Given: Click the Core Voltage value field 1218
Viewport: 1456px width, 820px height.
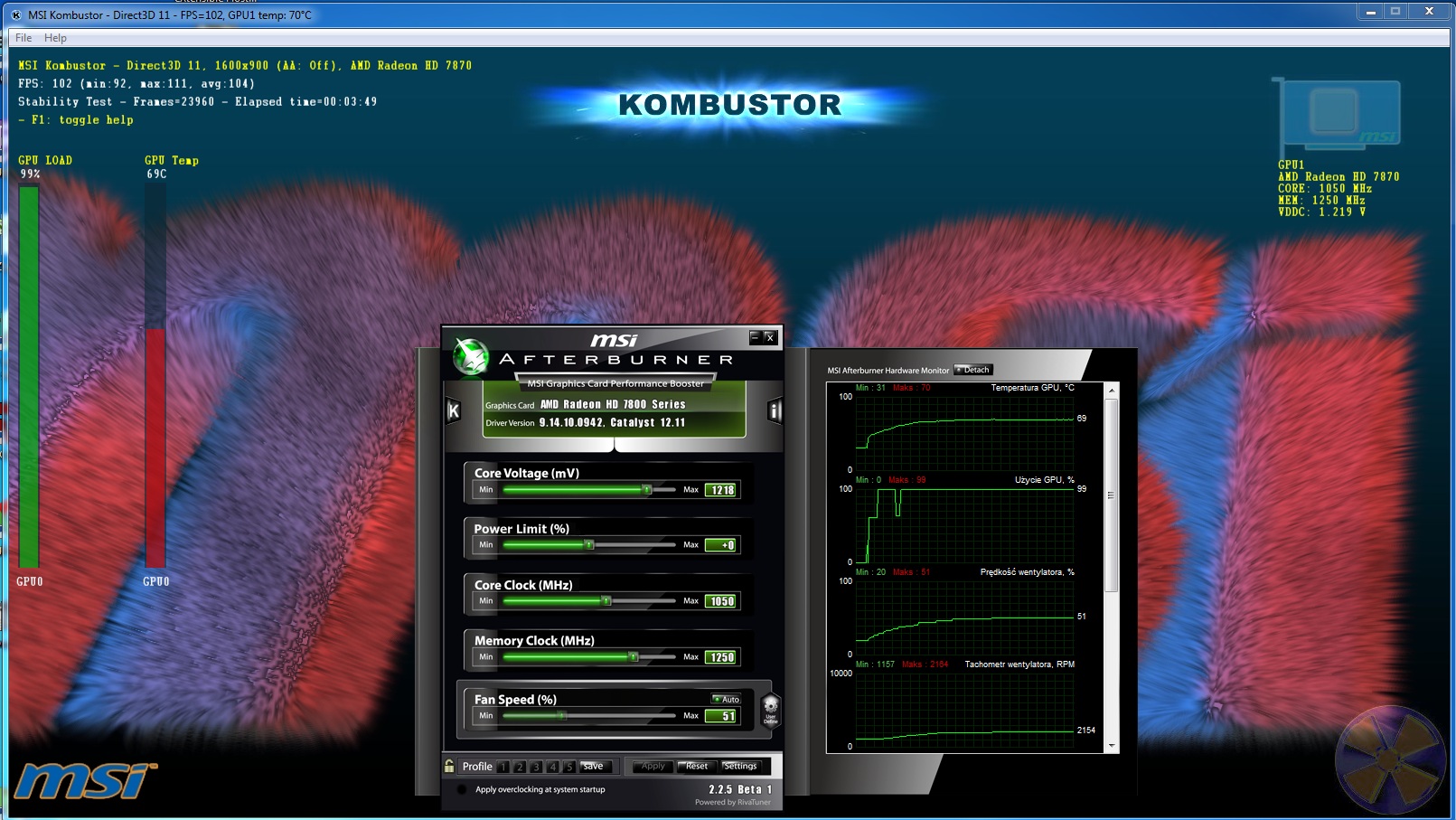Looking at the screenshot, I should point(722,490).
